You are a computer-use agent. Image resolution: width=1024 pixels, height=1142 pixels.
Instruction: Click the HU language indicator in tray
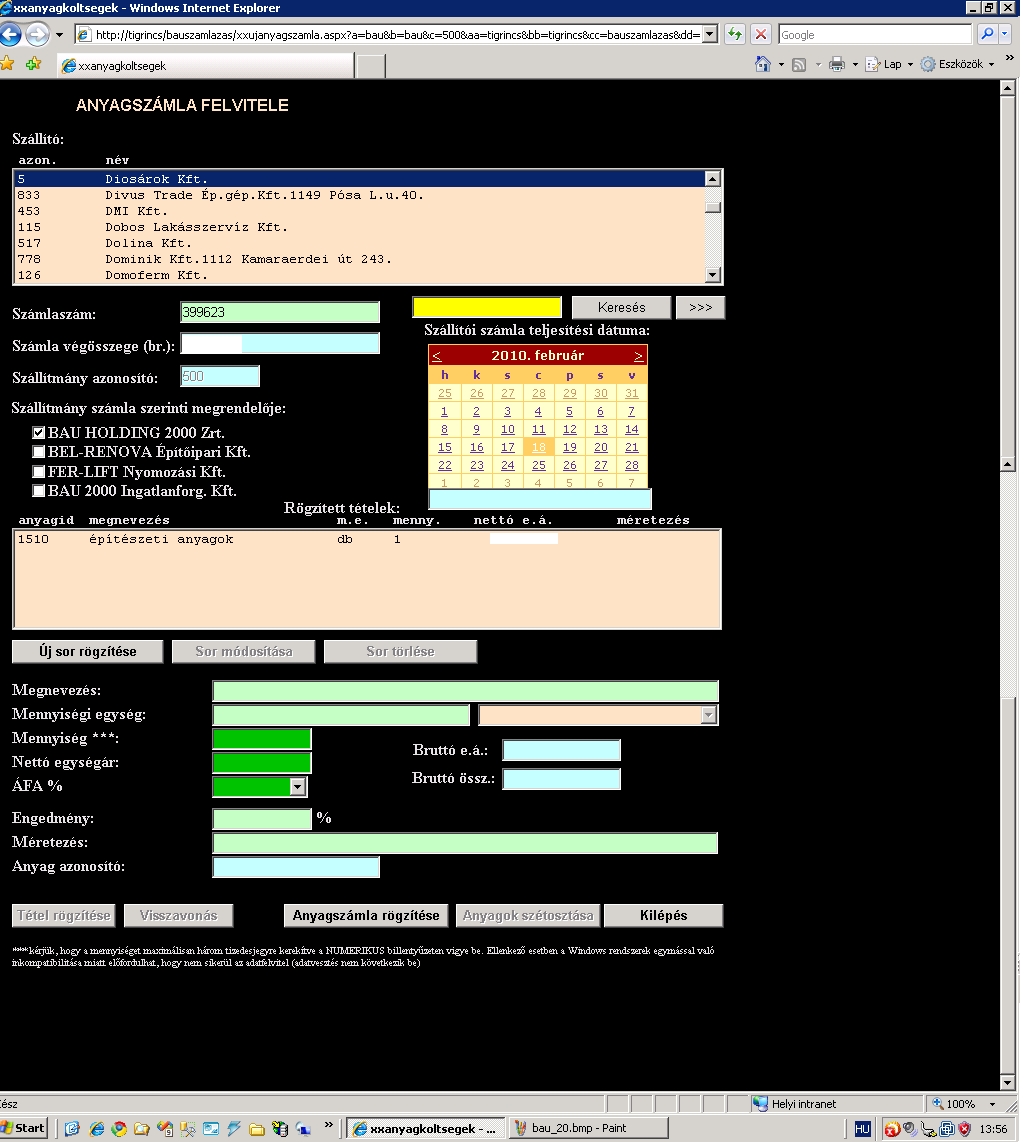(x=862, y=1129)
